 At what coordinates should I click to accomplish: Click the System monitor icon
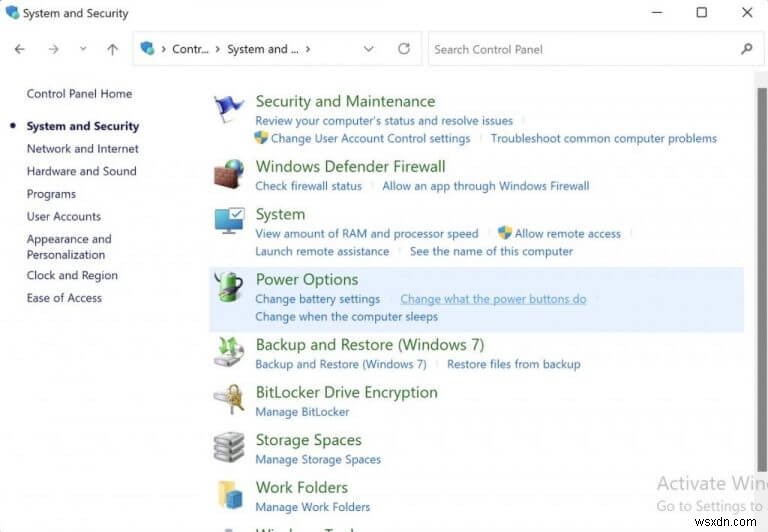pos(229,220)
